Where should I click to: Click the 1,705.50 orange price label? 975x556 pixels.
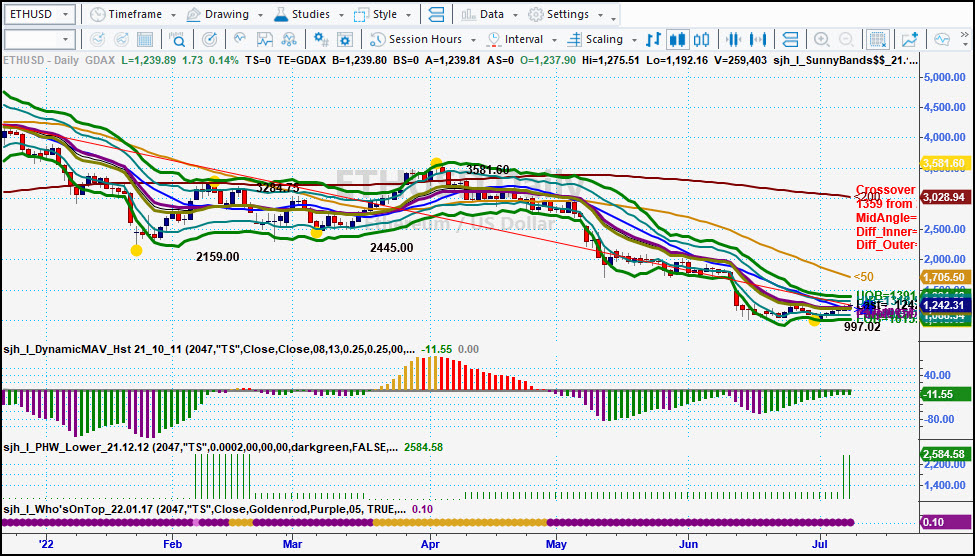click(945, 278)
